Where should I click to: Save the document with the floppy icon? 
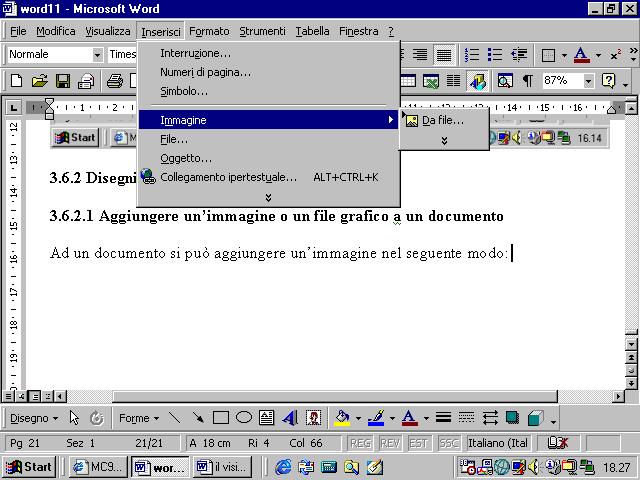[x=62, y=81]
